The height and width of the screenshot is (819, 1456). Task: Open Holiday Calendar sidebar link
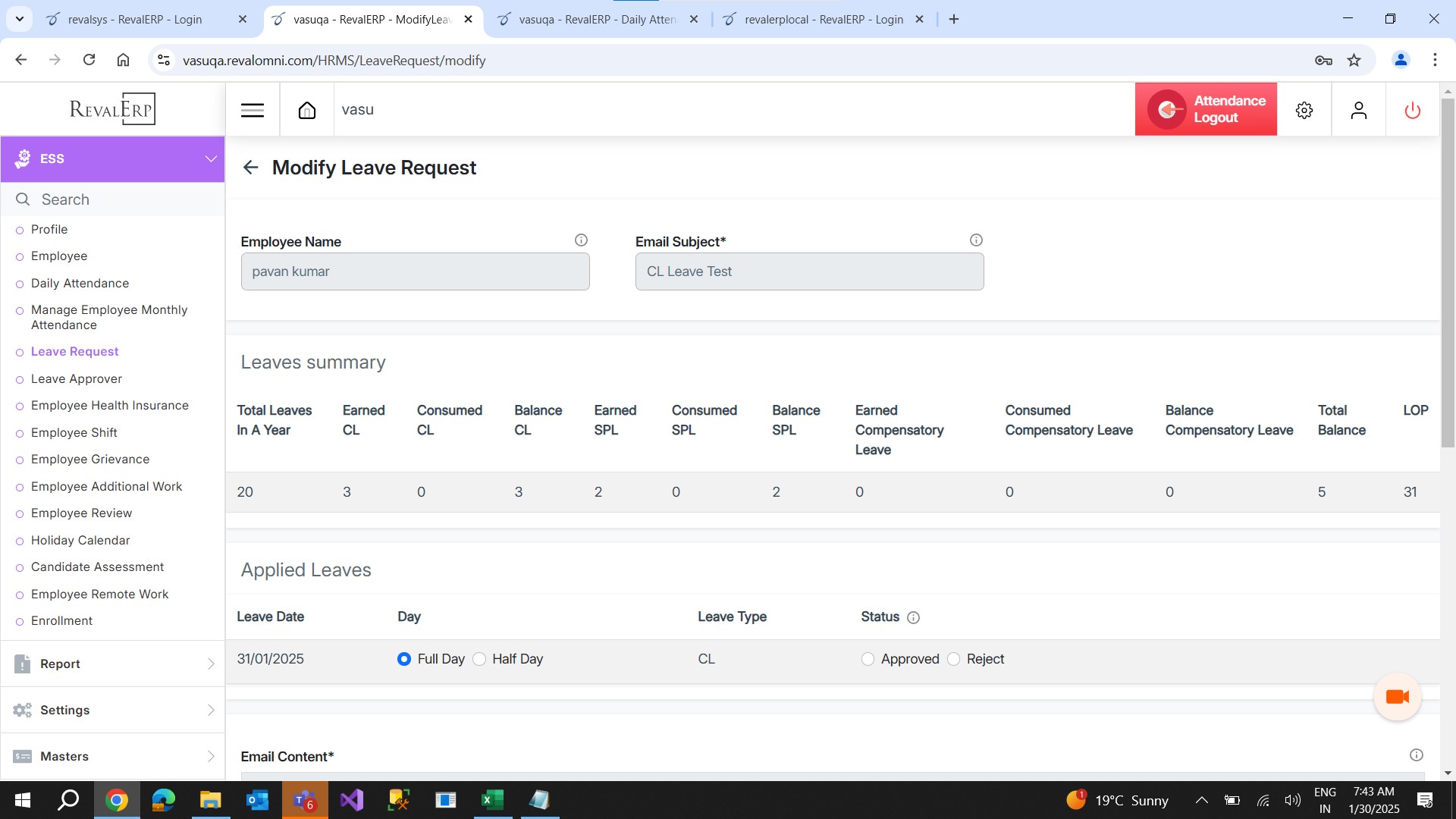(x=80, y=540)
